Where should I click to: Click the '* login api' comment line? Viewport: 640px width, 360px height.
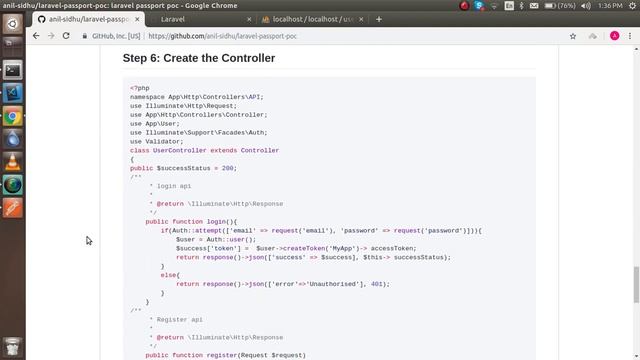170,186
